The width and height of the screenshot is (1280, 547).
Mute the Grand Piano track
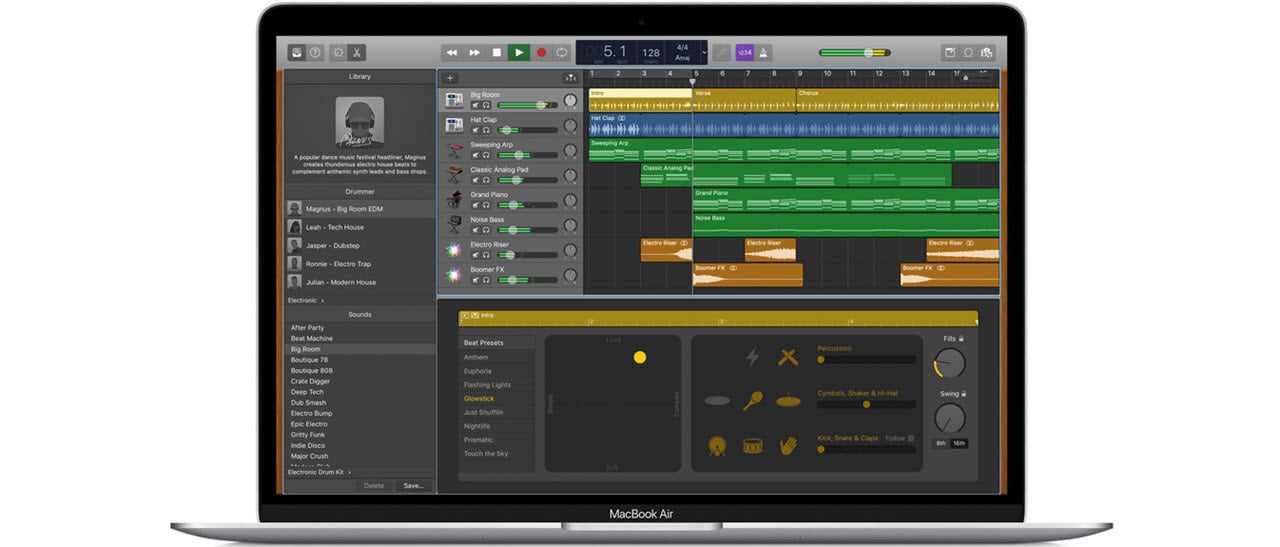[x=476, y=205]
